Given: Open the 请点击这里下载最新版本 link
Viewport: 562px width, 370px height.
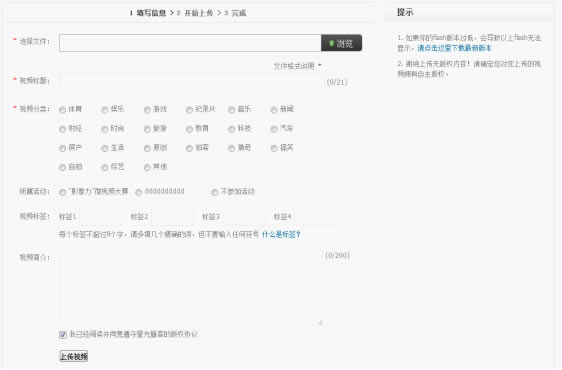Looking at the screenshot, I should tap(454, 48).
